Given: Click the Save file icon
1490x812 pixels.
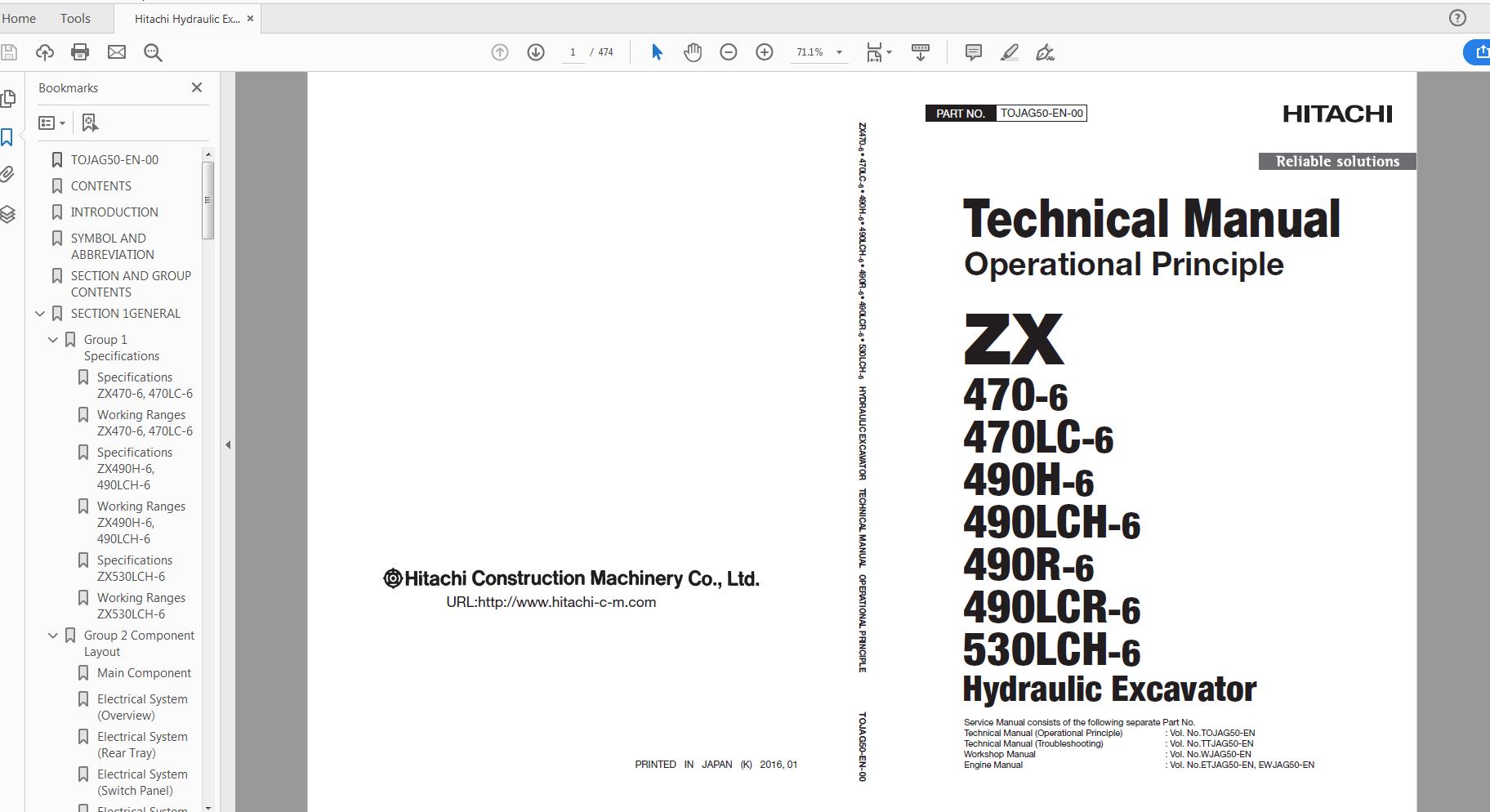Looking at the screenshot, I should click(9, 52).
